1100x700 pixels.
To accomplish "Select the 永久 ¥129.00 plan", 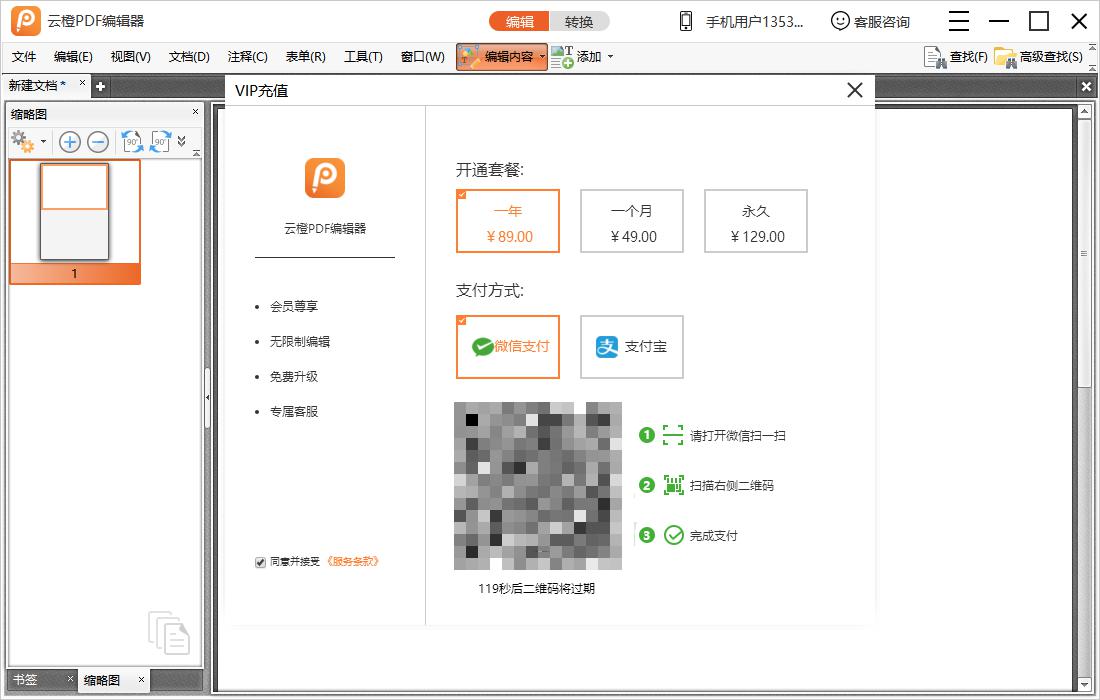I will (x=756, y=221).
